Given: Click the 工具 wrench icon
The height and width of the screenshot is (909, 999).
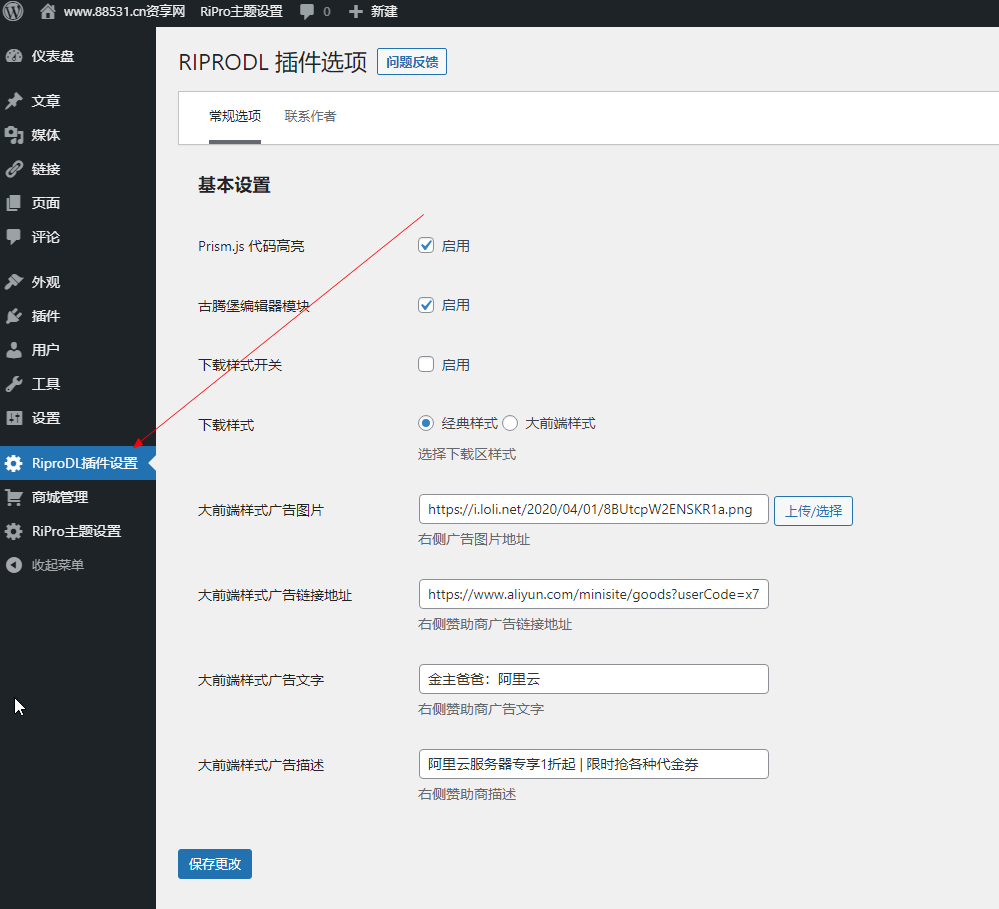Looking at the screenshot, I should [x=14, y=384].
